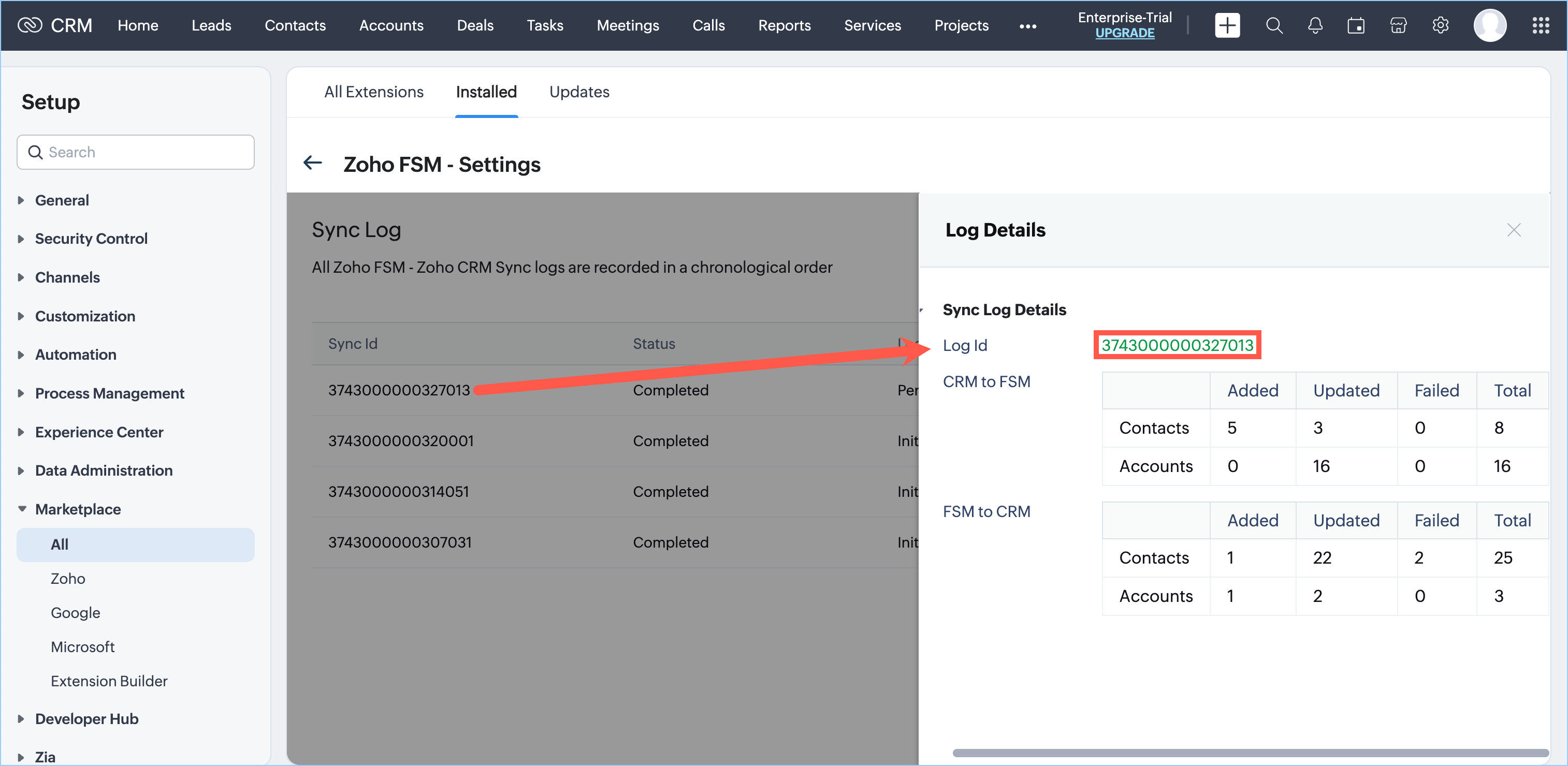This screenshot has height=766, width=1568.
Task: Open the calendar icon in header
Action: pyautogui.click(x=1356, y=25)
